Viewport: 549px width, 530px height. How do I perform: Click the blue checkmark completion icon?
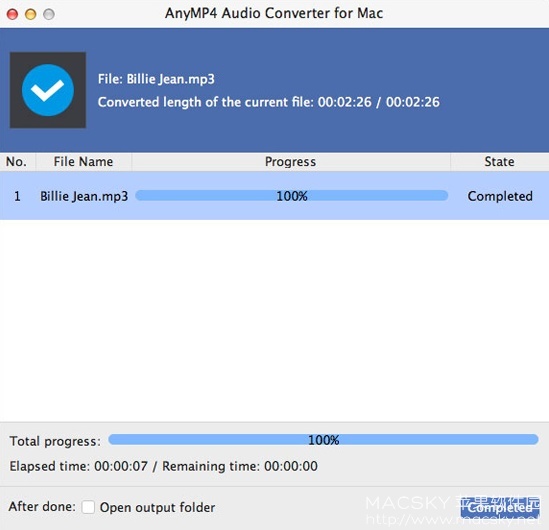[48, 90]
